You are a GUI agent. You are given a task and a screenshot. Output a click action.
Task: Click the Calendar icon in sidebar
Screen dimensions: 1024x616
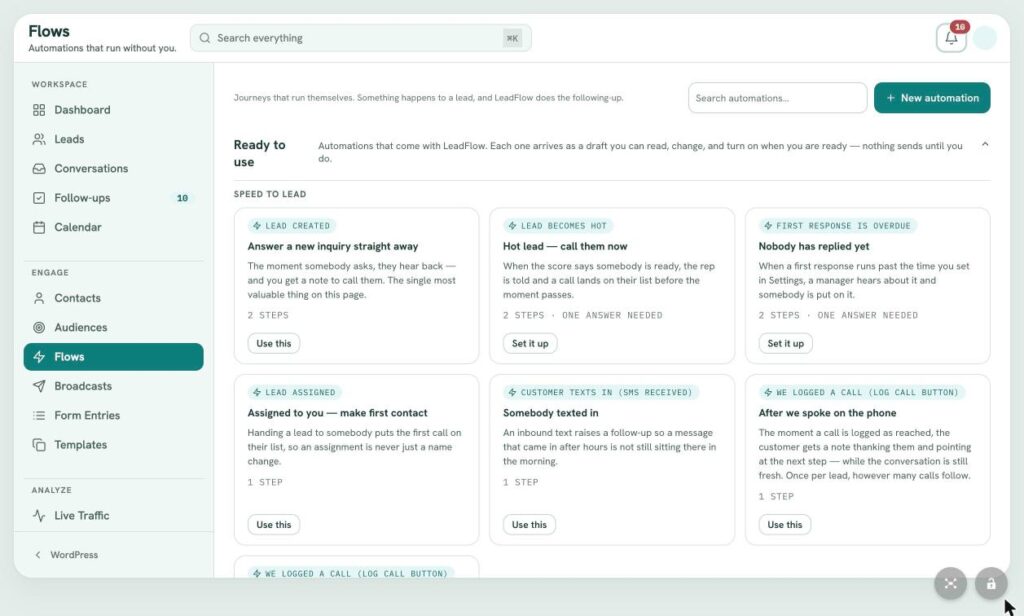pos(39,227)
